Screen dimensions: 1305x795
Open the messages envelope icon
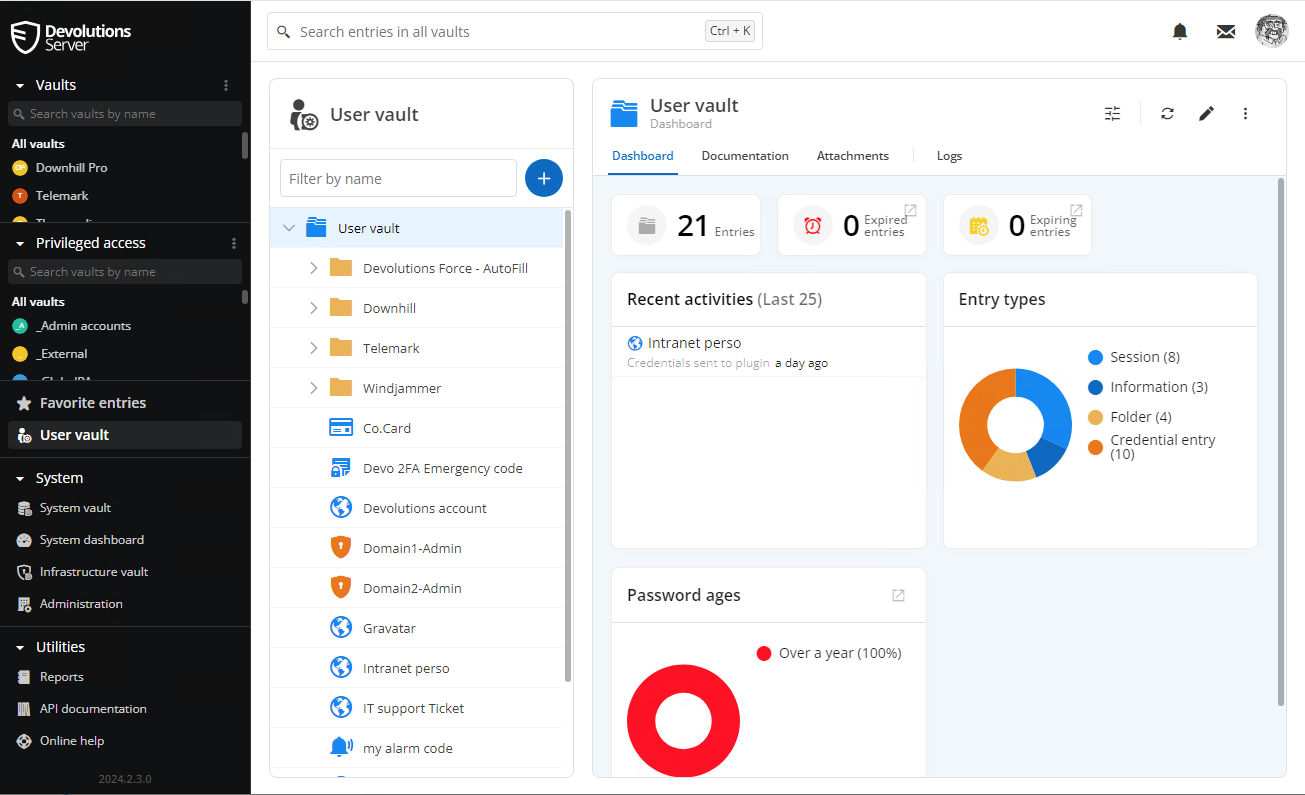[x=1226, y=32]
